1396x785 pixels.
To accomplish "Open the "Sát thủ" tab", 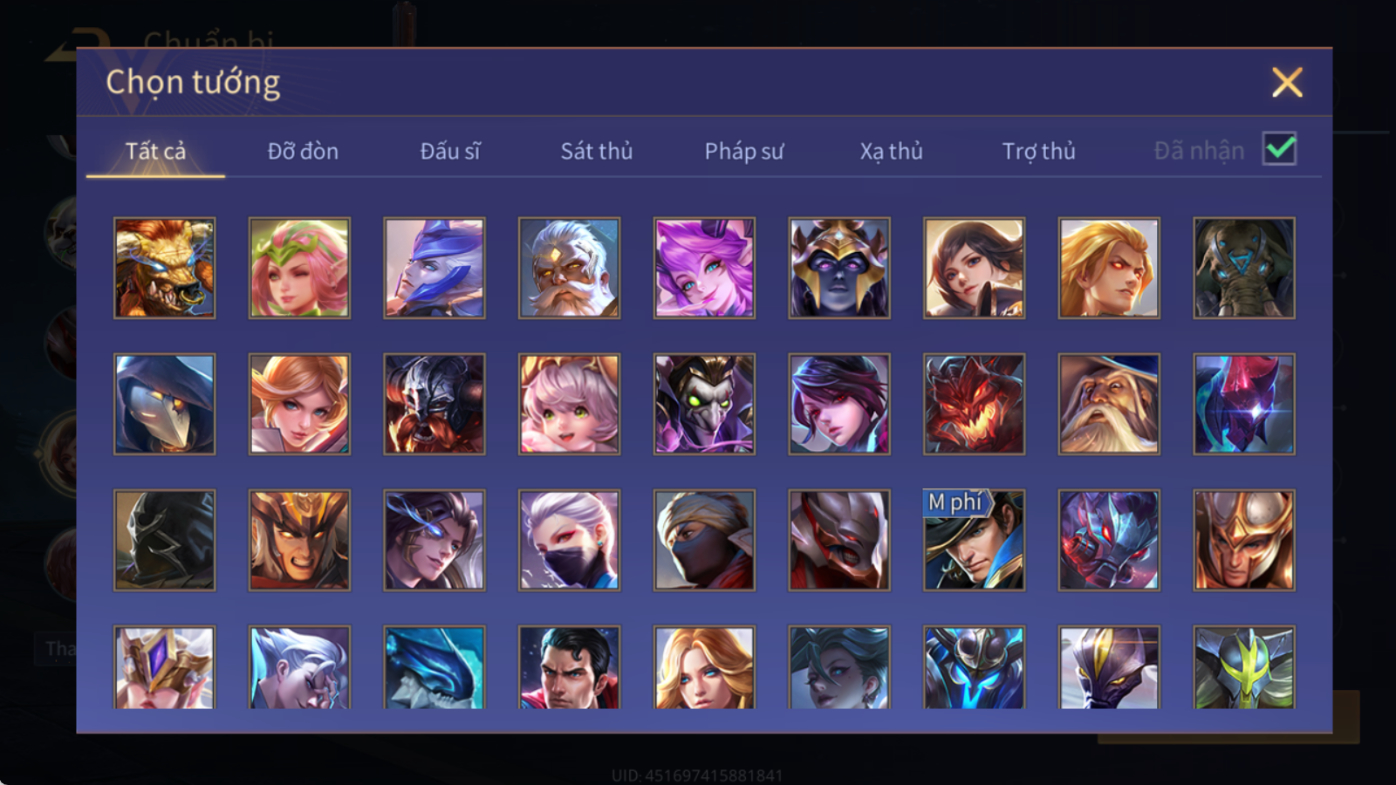I will pyautogui.click(x=596, y=151).
